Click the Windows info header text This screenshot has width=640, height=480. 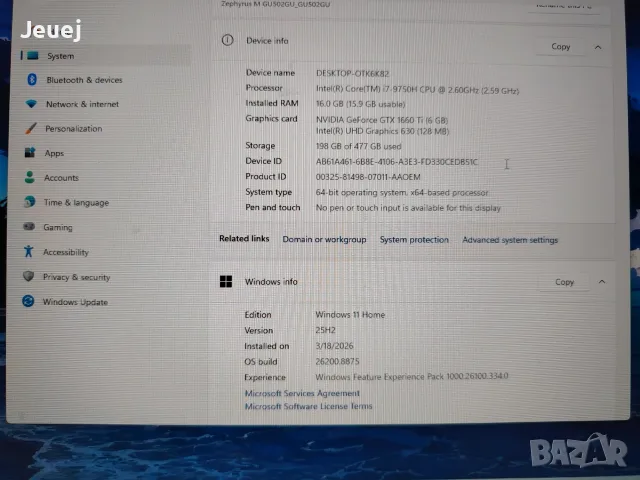pyautogui.click(x=271, y=282)
